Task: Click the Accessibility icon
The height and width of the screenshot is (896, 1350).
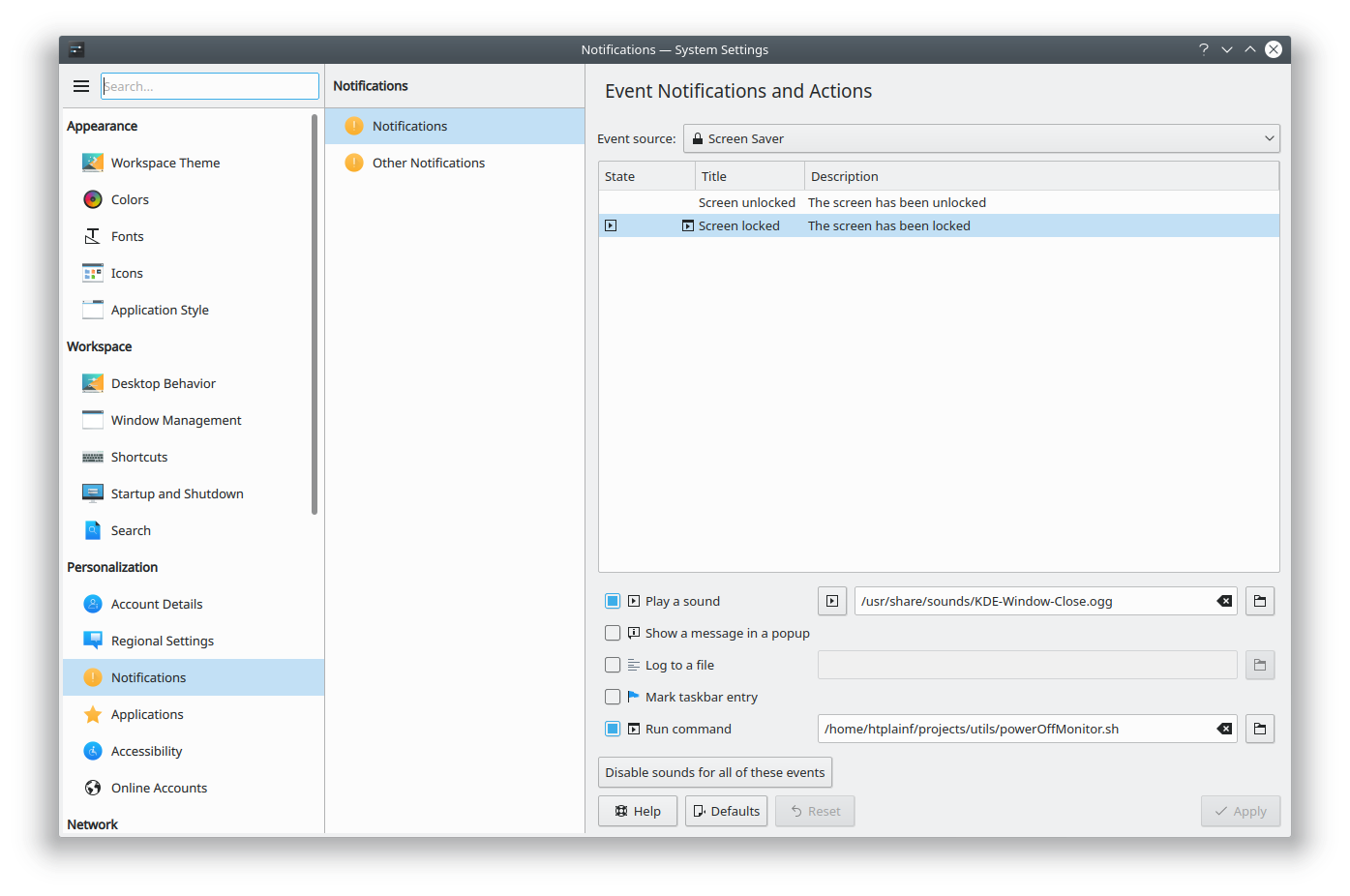Action: [93, 751]
